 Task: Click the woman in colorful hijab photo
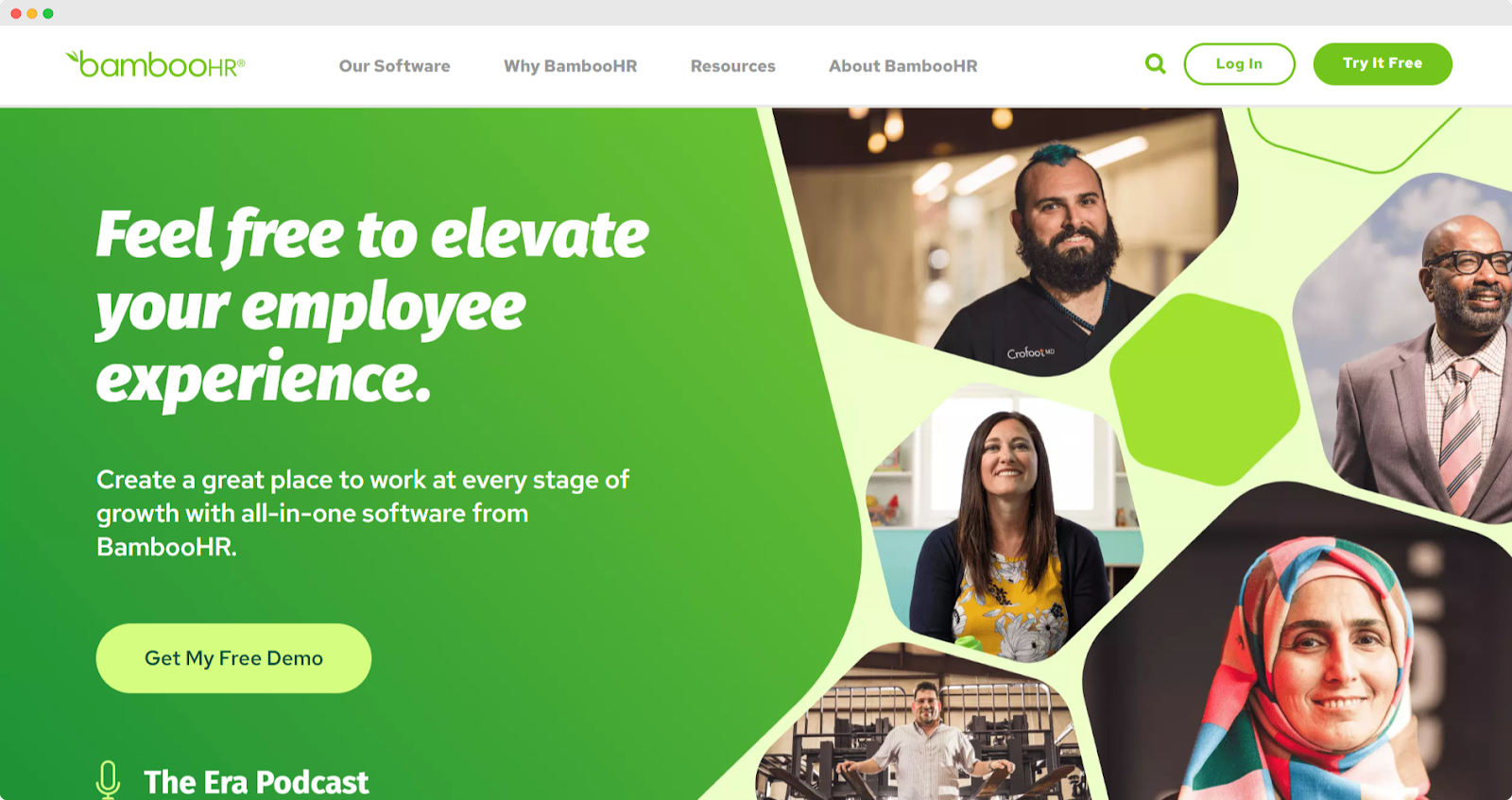pyautogui.click(x=1304, y=652)
